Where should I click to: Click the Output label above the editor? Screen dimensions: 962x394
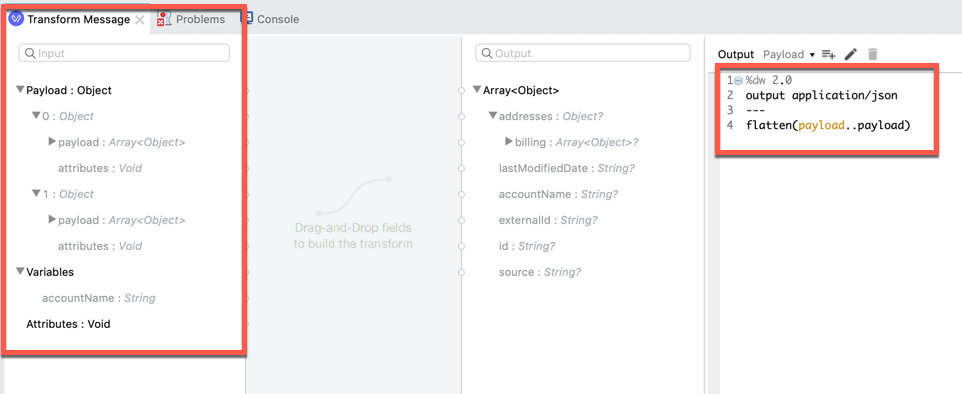coord(736,54)
